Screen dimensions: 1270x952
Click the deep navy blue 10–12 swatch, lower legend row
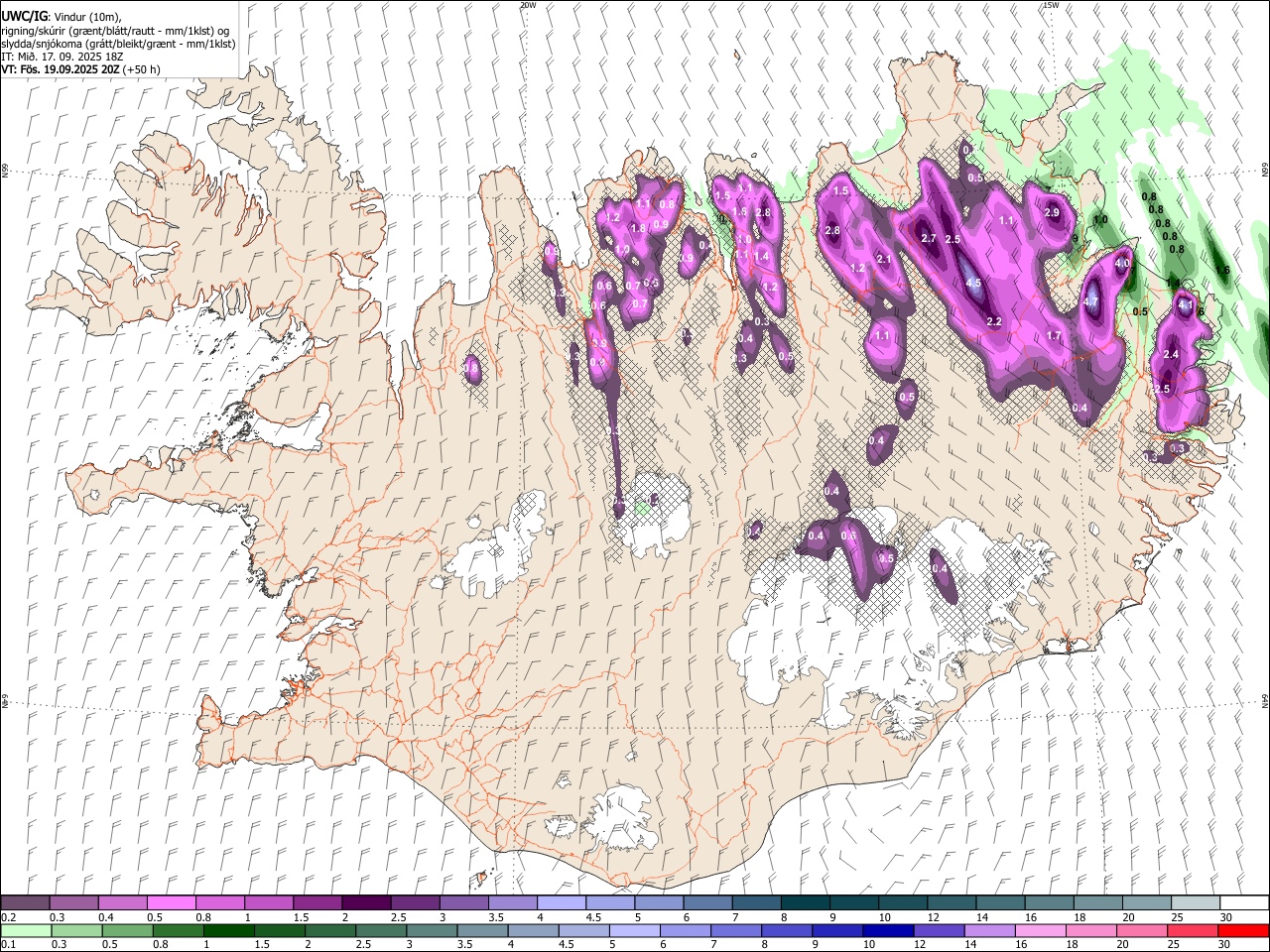(x=889, y=930)
